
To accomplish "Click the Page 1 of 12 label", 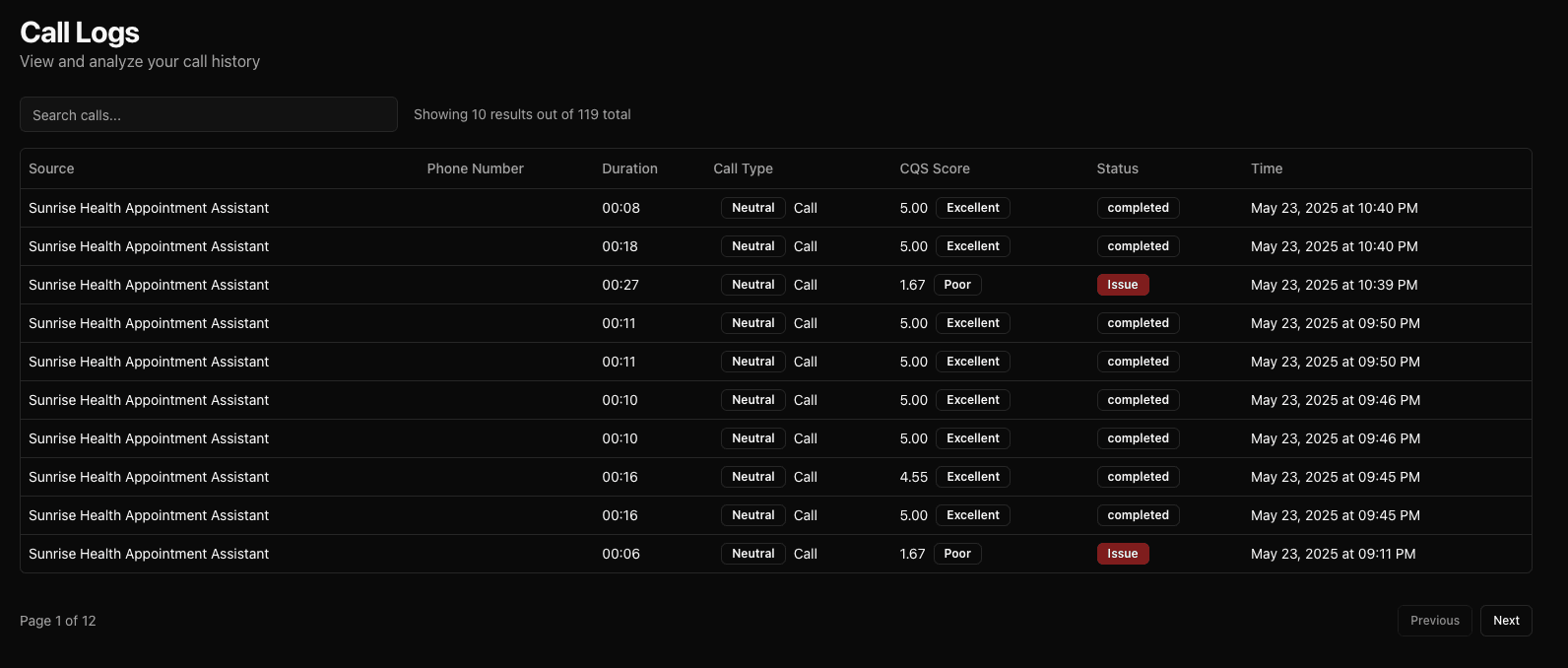I will click(58, 621).
